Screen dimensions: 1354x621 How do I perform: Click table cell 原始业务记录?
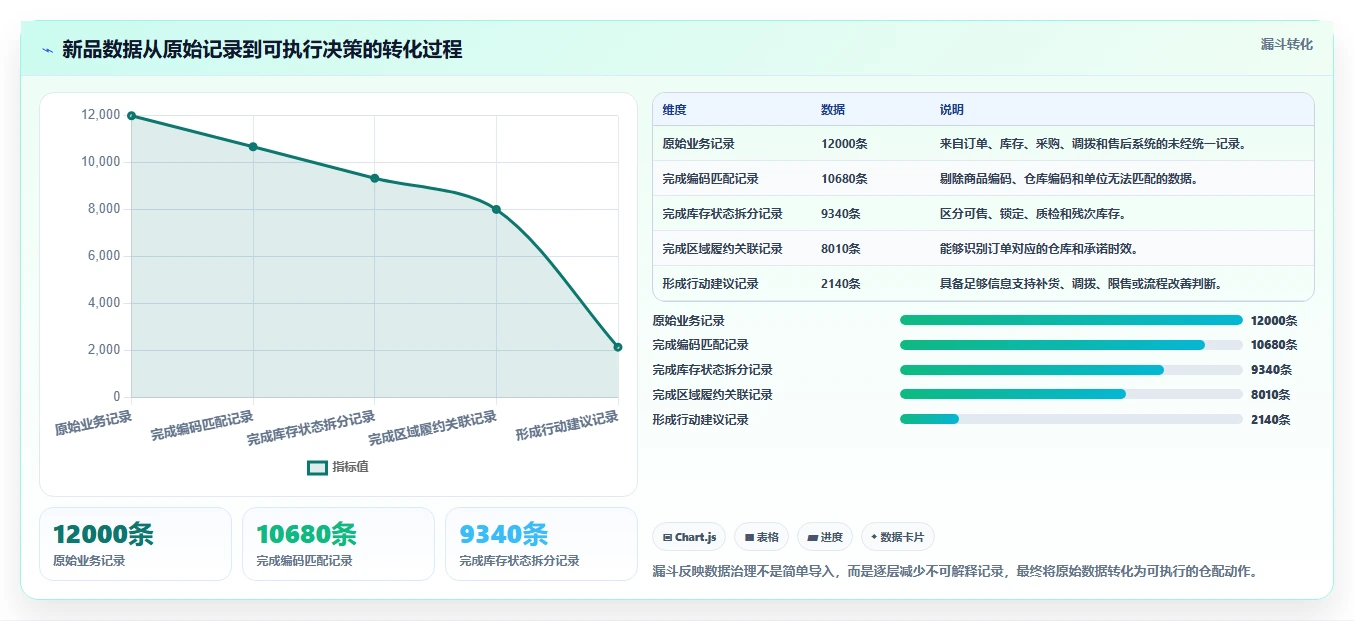[x=698, y=144]
